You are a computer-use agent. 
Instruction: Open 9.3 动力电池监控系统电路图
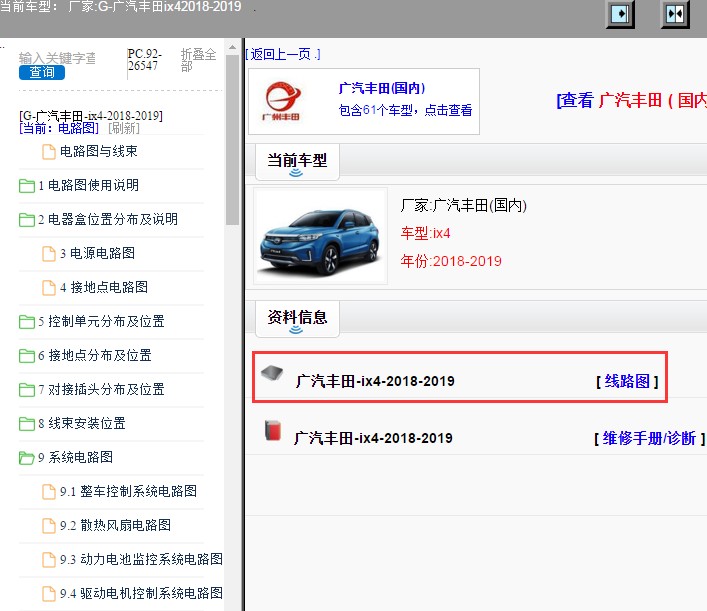(x=142, y=560)
